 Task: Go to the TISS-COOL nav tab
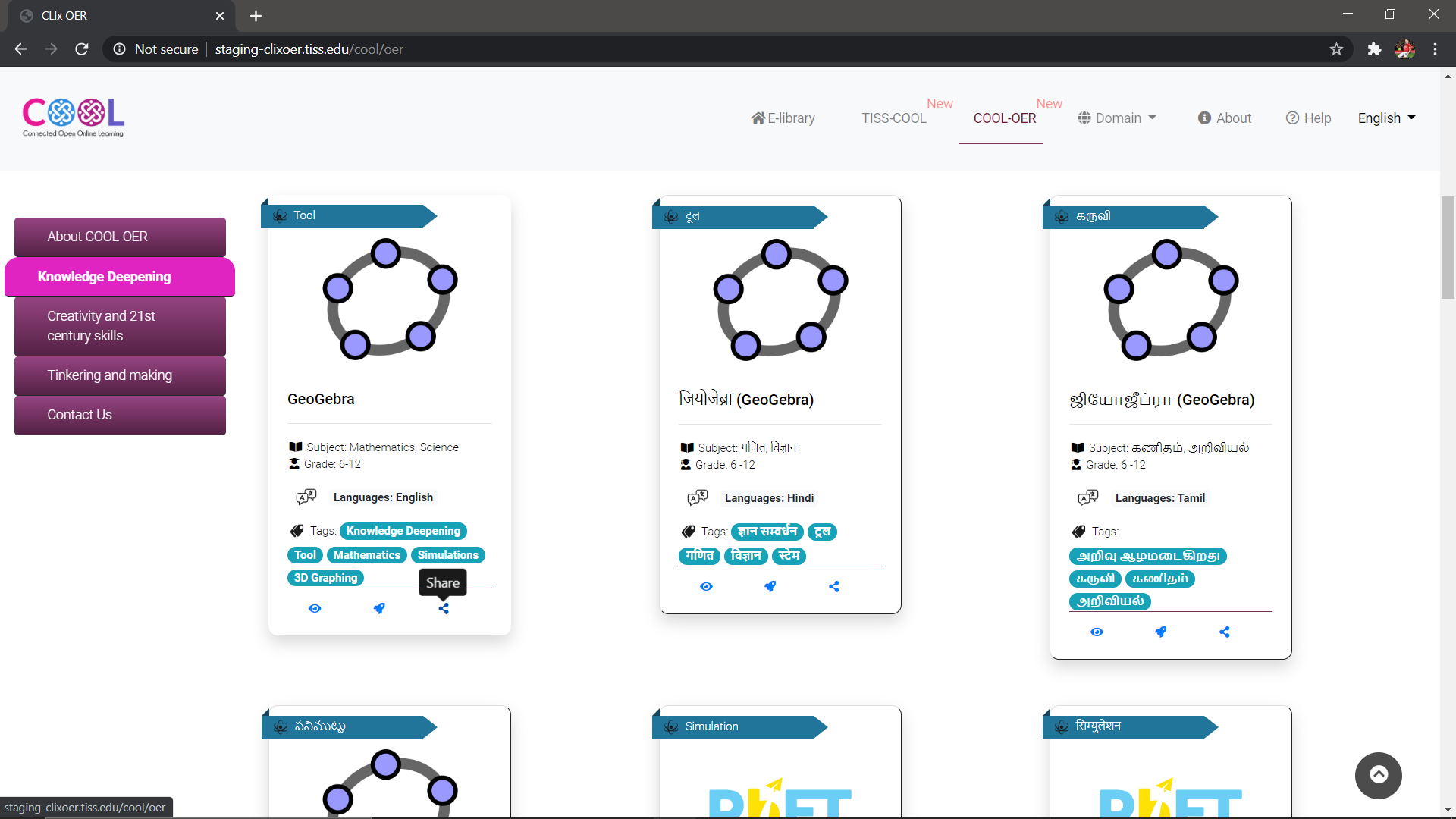(x=893, y=118)
